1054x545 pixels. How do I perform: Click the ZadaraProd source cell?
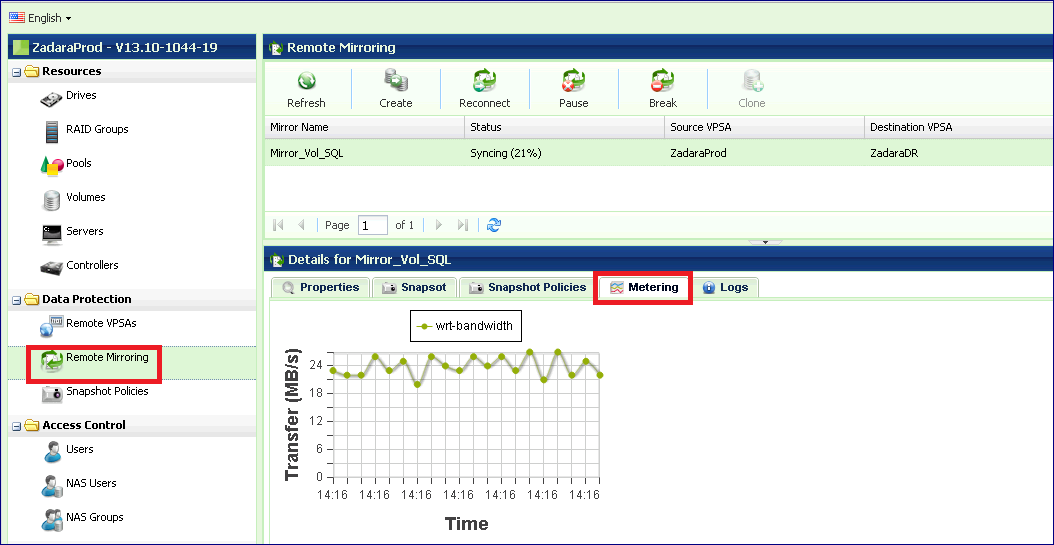[x=698, y=153]
